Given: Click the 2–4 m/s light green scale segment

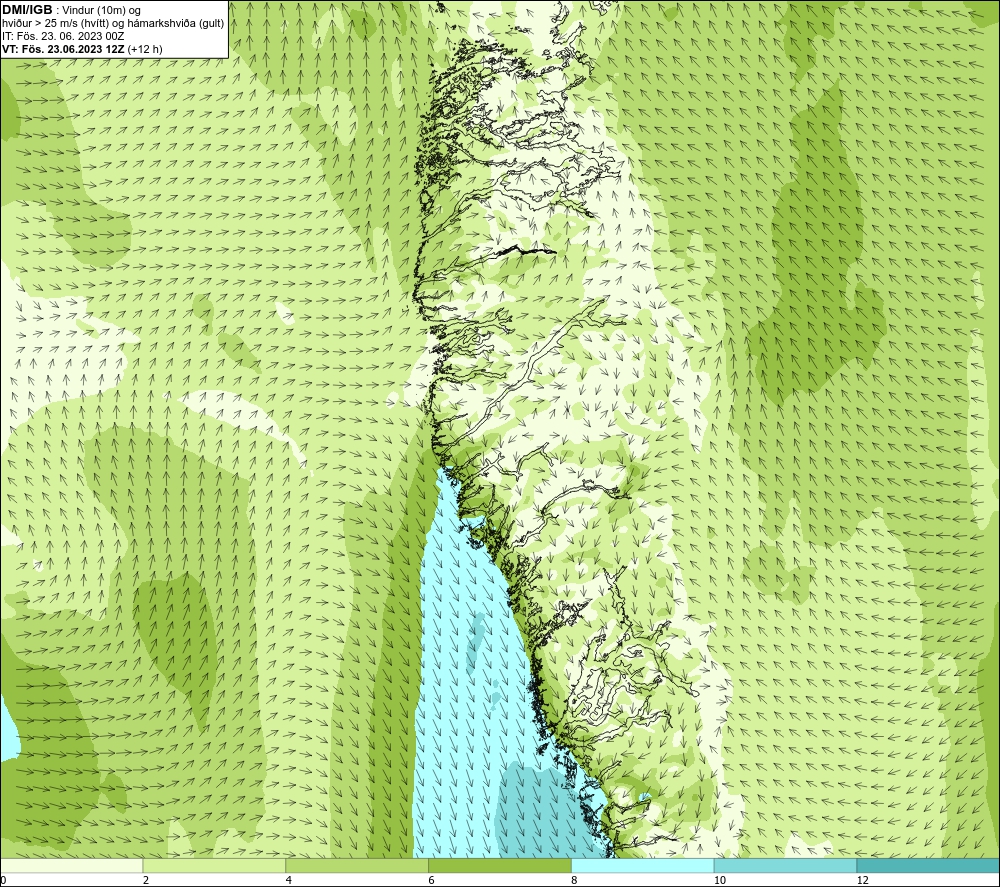Looking at the screenshot, I should tap(214, 865).
